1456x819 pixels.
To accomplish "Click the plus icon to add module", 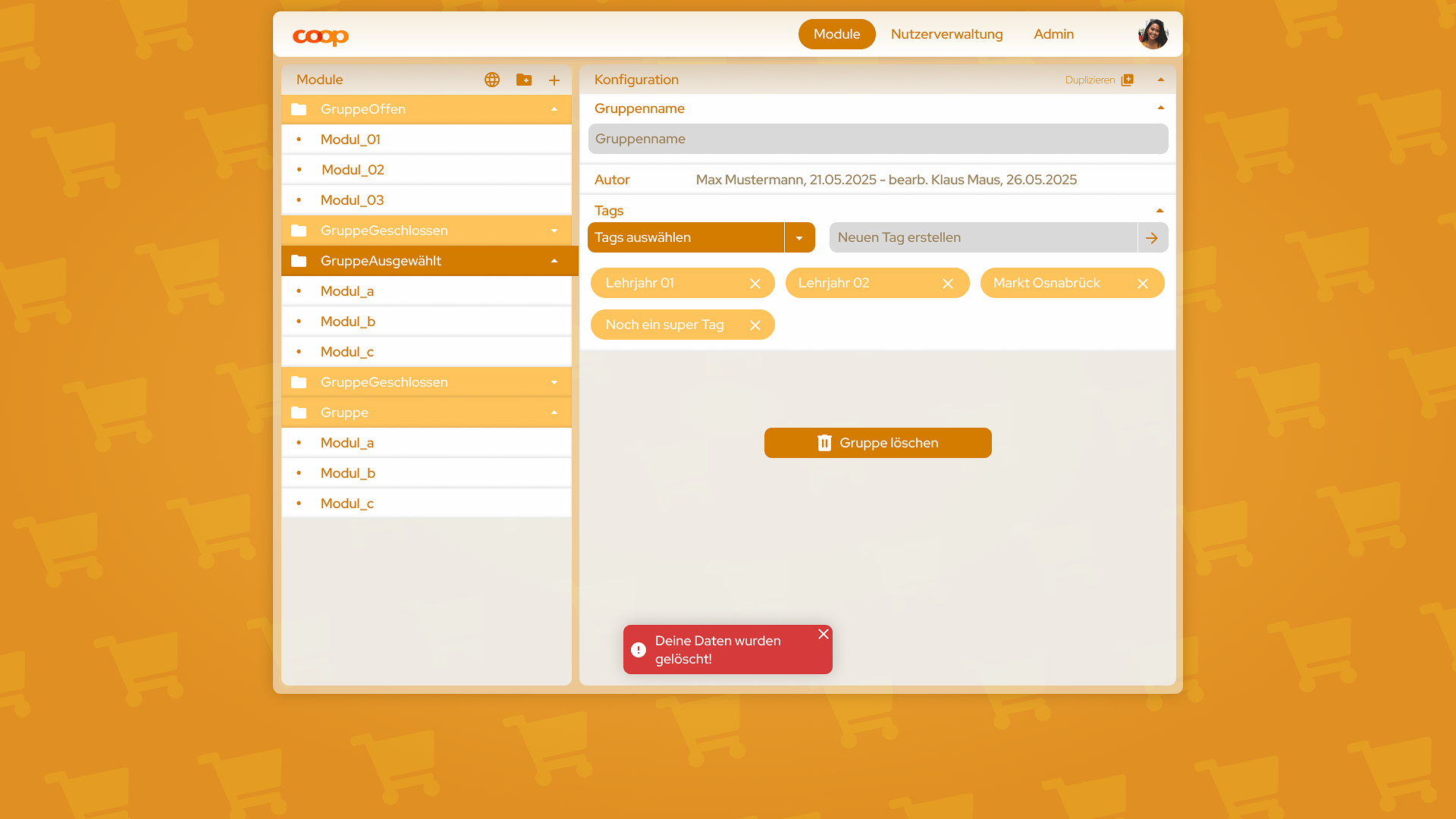I will [x=554, y=80].
